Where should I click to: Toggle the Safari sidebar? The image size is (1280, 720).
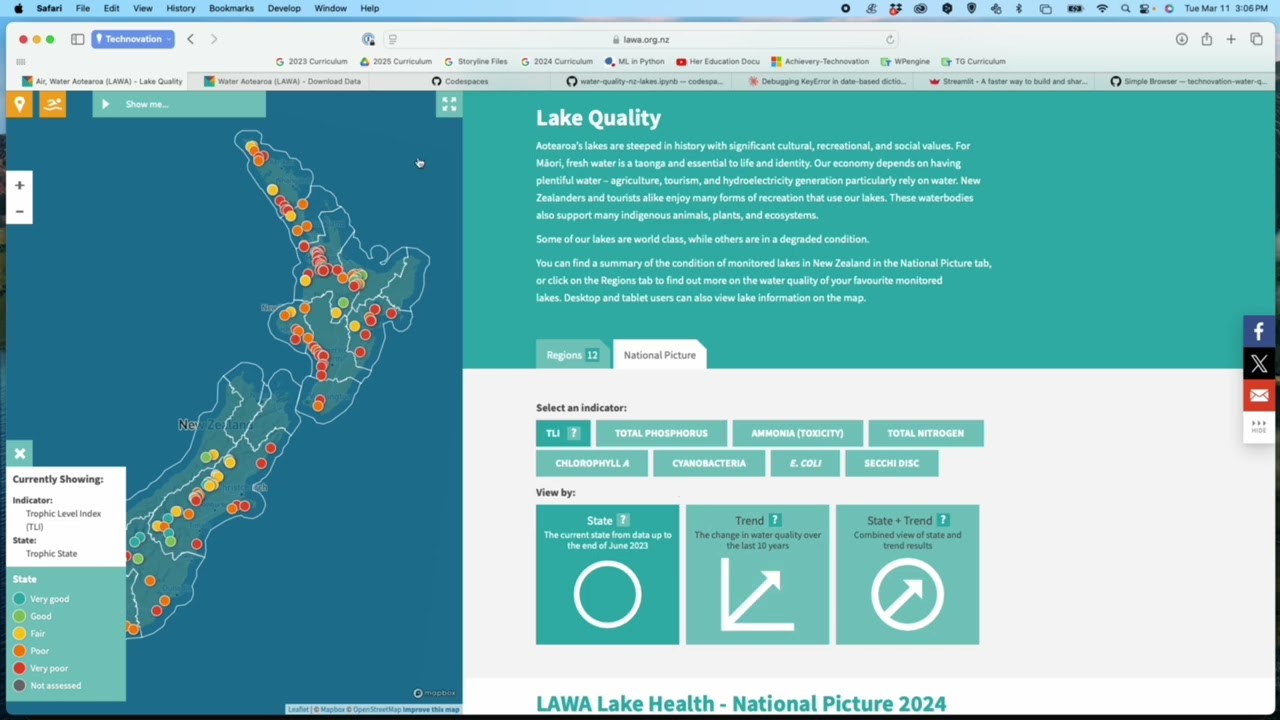[77, 39]
